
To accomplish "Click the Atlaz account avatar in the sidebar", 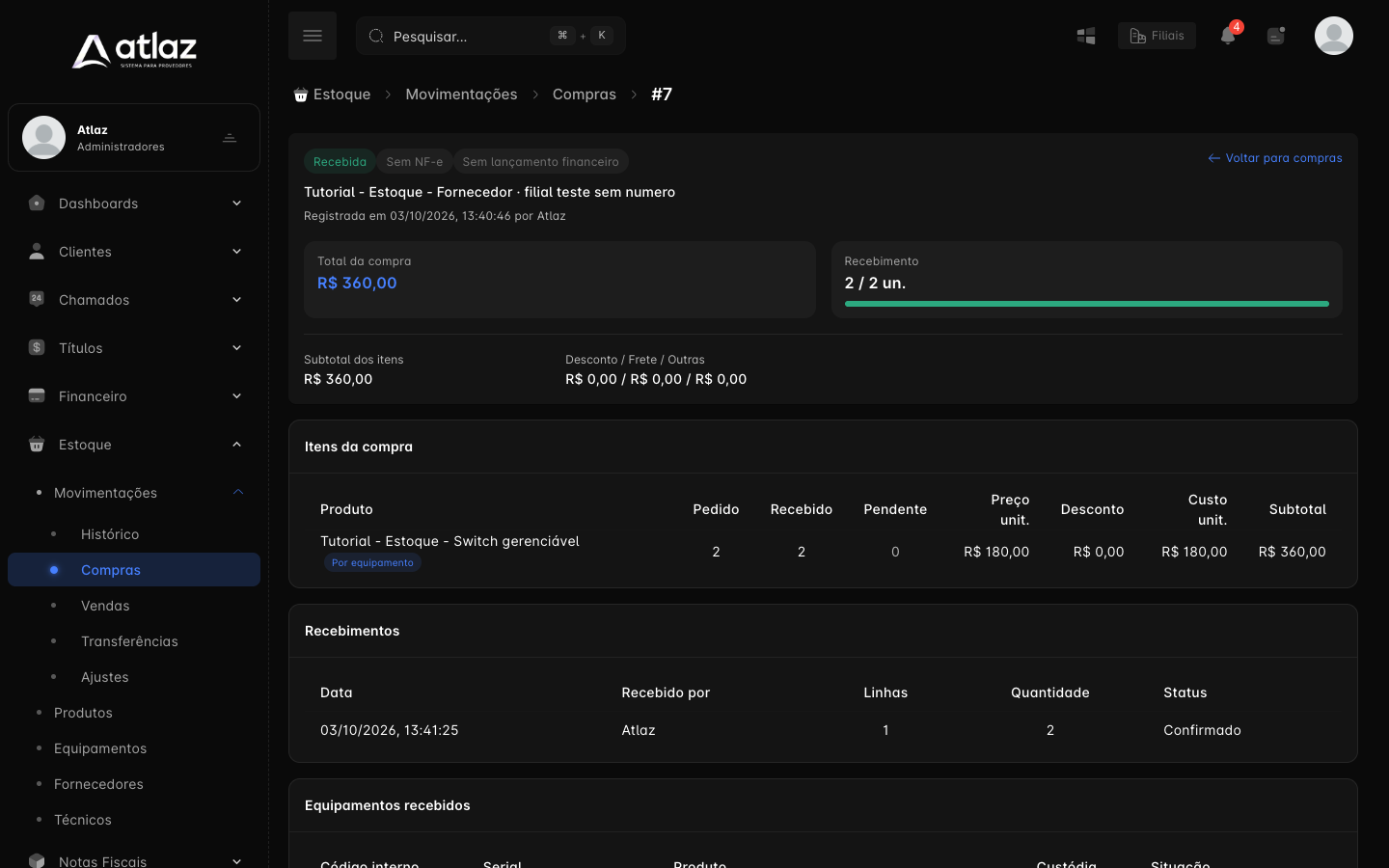I will click(x=43, y=137).
